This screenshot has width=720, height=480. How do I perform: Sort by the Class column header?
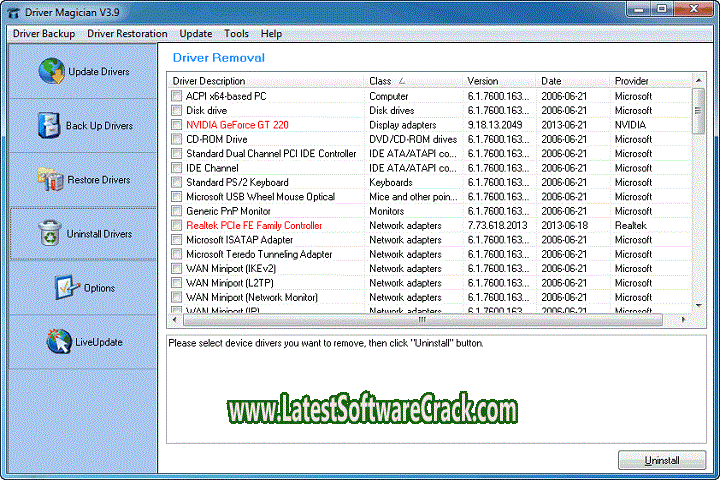380,81
